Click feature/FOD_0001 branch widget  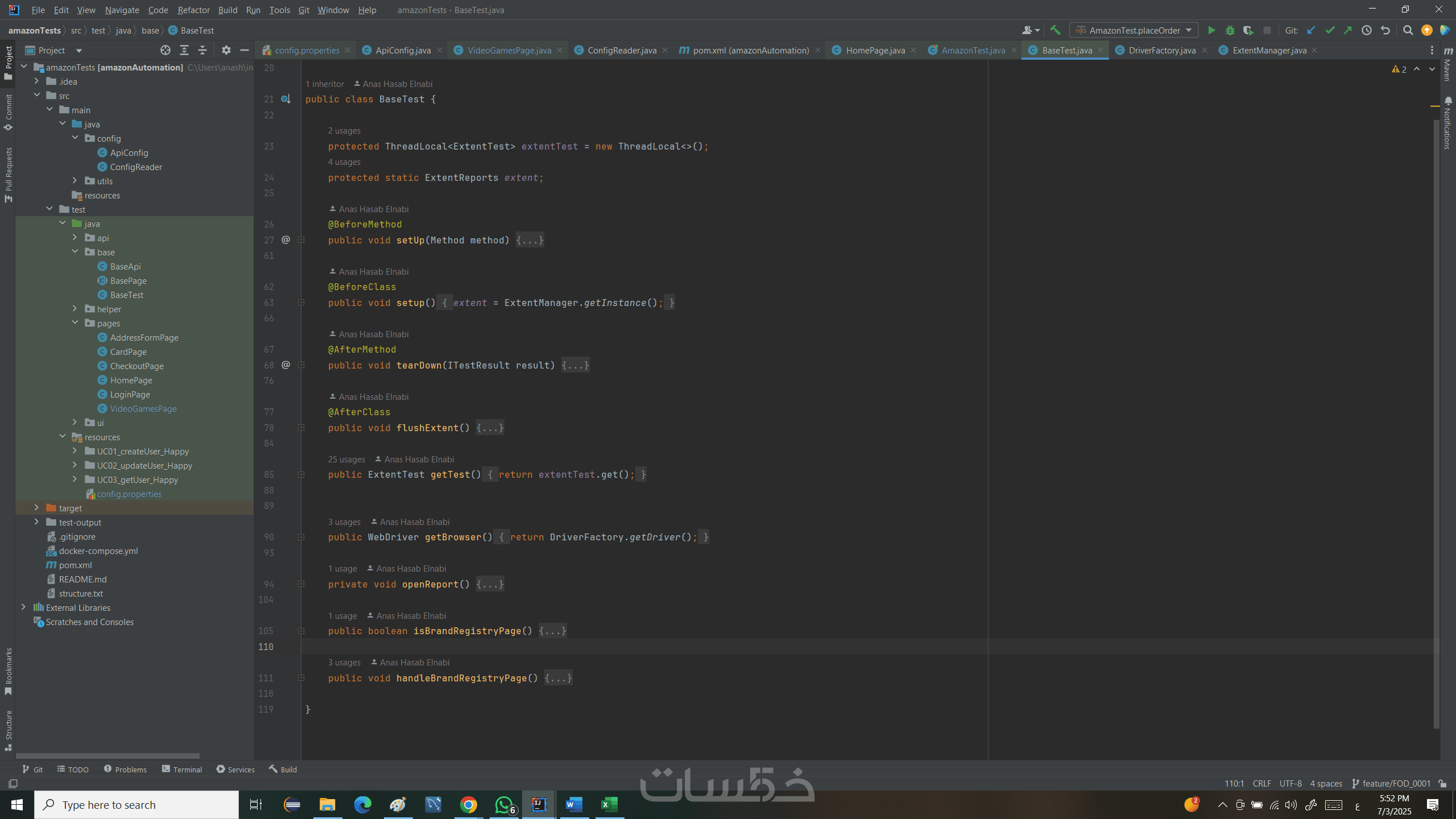tap(1391, 783)
